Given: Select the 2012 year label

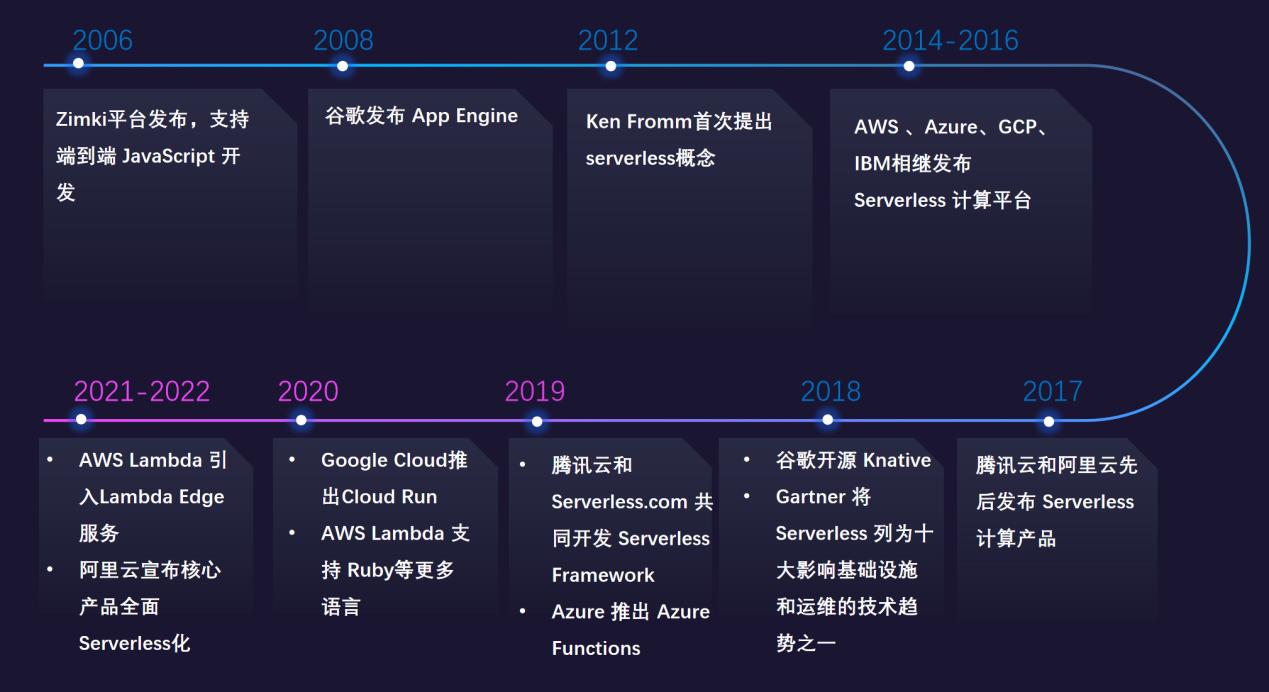Looking at the screenshot, I should click(610, 41).
